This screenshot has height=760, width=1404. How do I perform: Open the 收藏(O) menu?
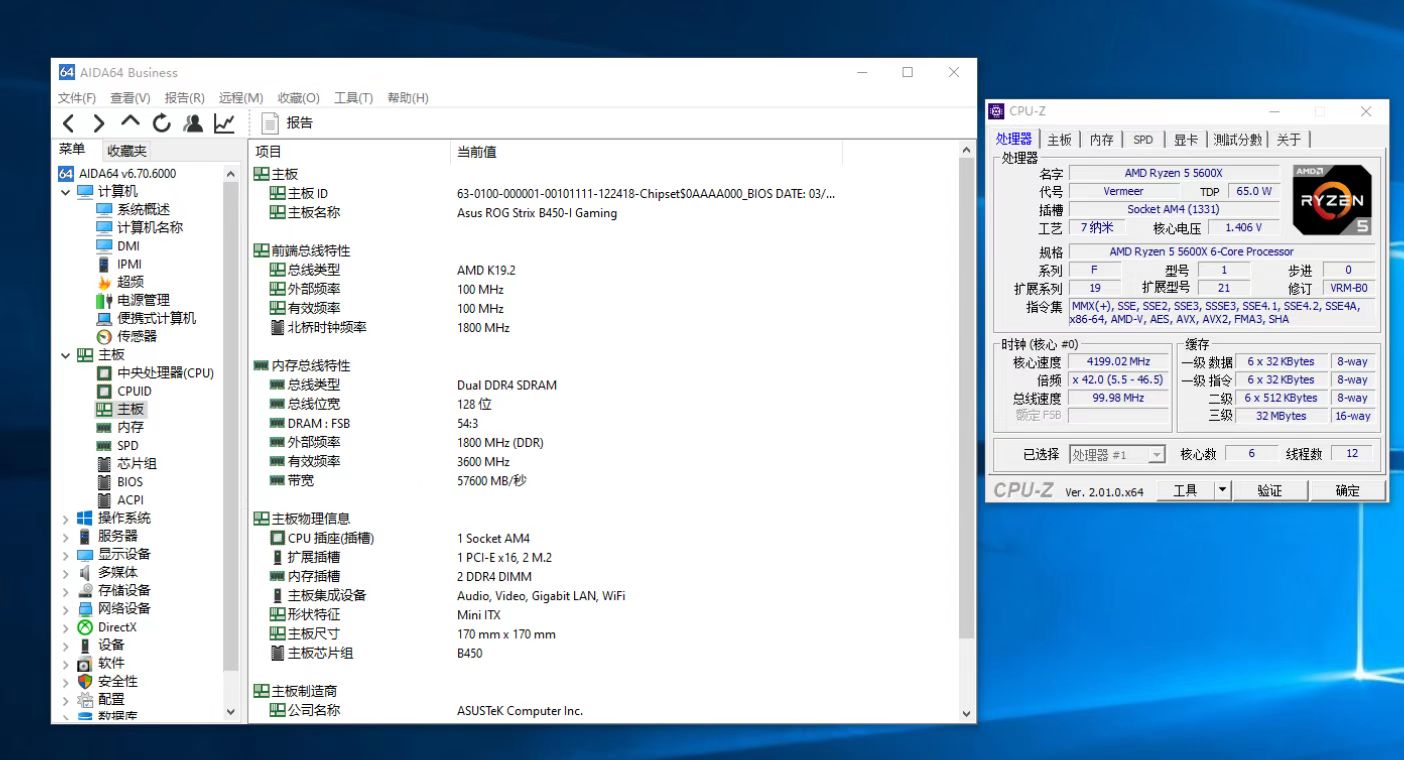298,98
